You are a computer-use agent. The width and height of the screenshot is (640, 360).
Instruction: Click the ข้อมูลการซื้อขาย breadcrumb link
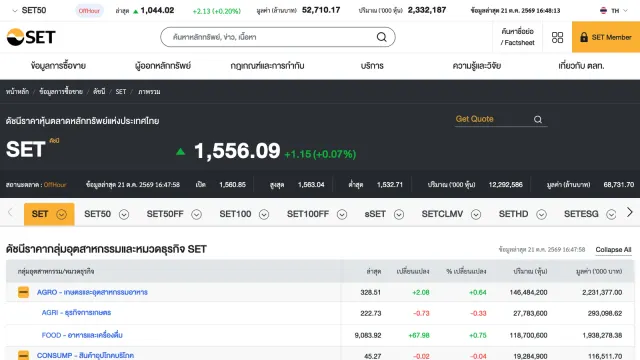click(x=61, y=92)
